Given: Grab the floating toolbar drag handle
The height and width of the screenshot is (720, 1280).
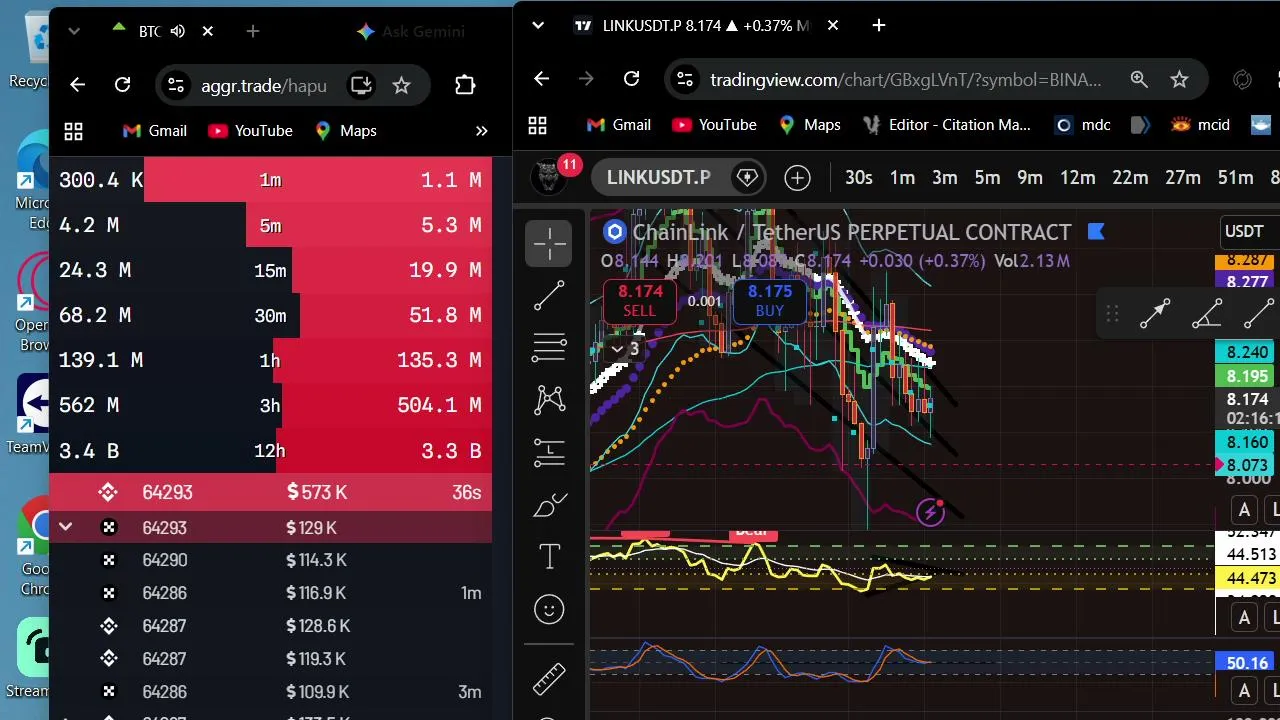Looking at the screenshot, I should 1112,315.
